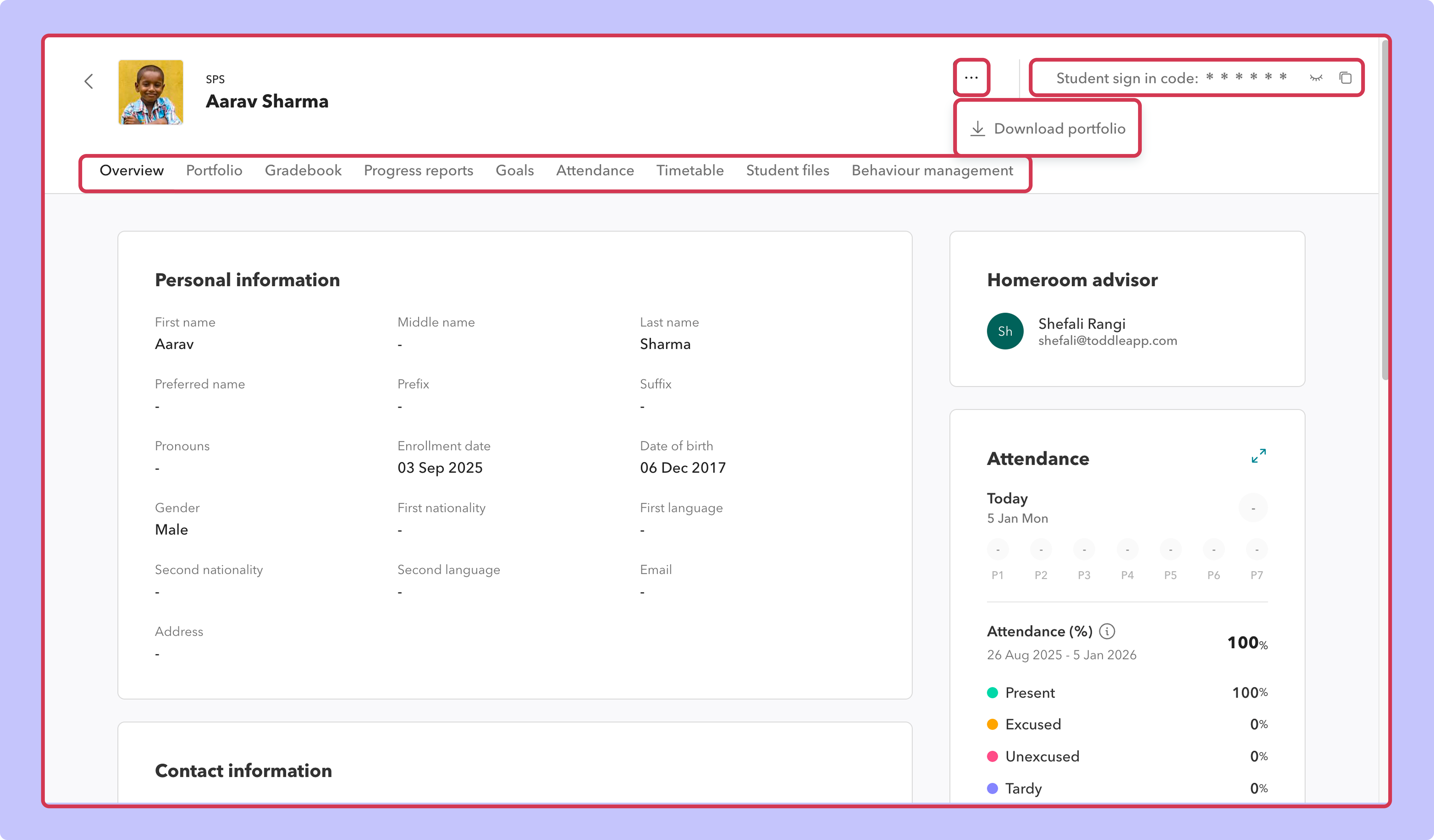Go to the Gradebook tab
1434x840 pixels.
303,171
